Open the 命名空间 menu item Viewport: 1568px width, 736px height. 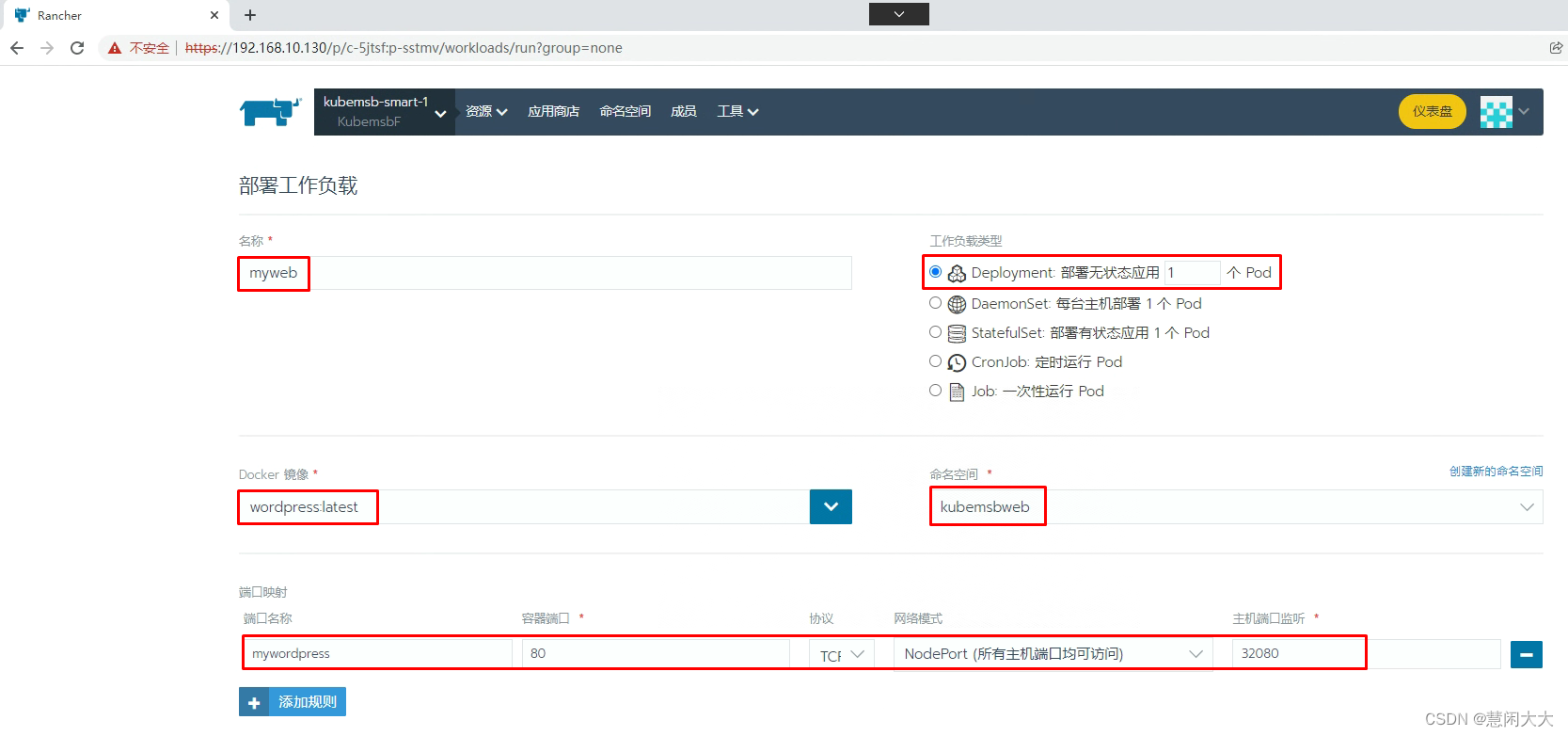(626, 112)
